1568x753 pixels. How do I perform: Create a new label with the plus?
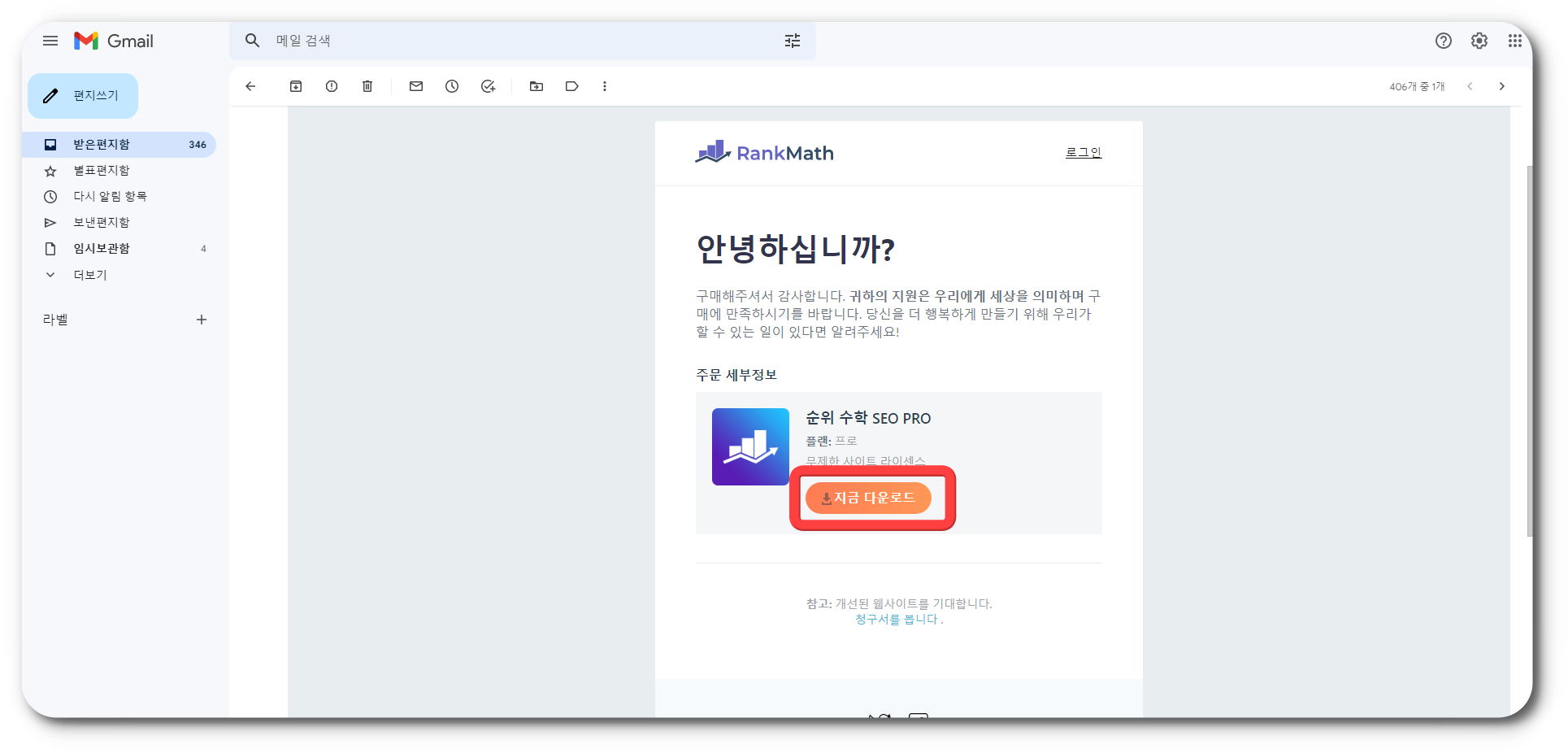[x=202, y=320]
